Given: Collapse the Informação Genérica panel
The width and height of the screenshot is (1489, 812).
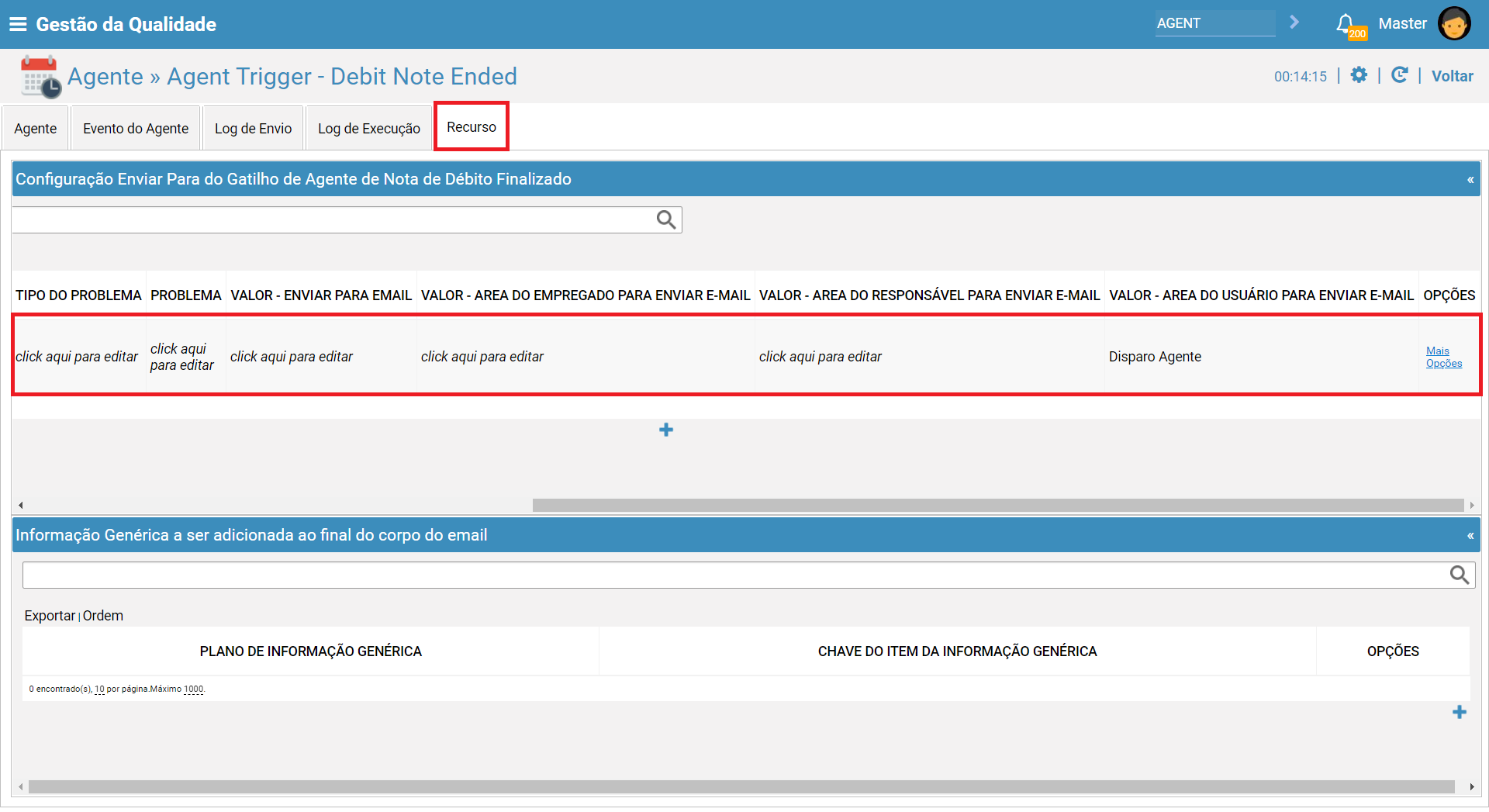Looking at the screenshot, I should click(1470, 536).
